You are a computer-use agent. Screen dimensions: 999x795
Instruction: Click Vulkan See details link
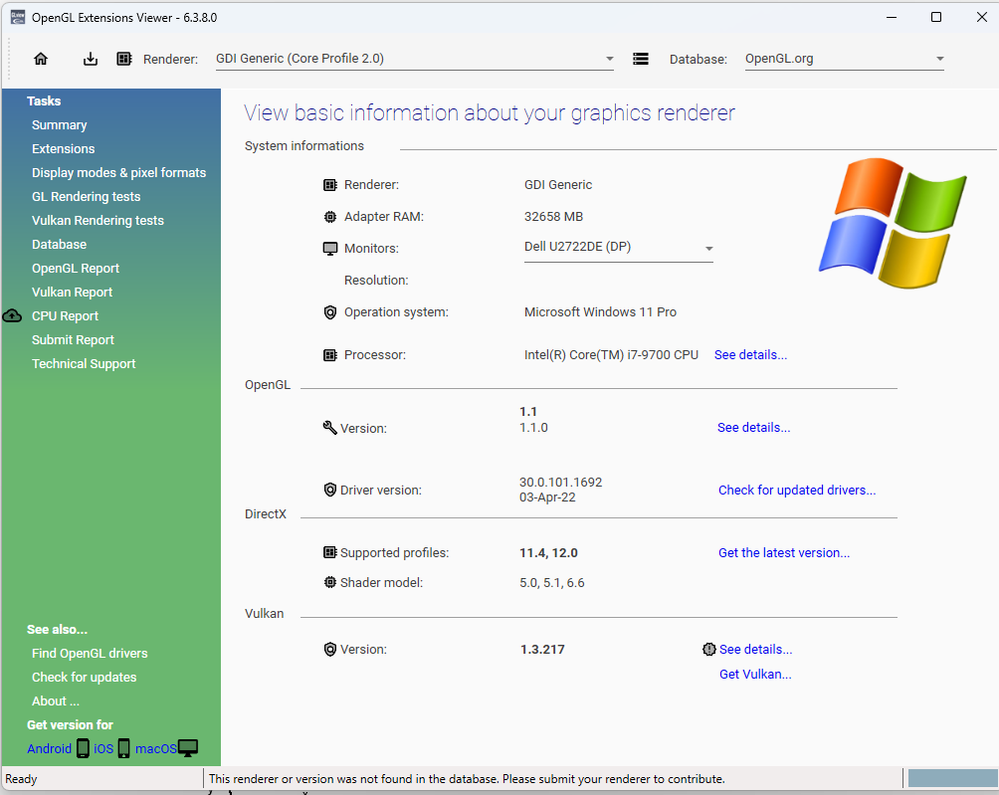[756, 649]
